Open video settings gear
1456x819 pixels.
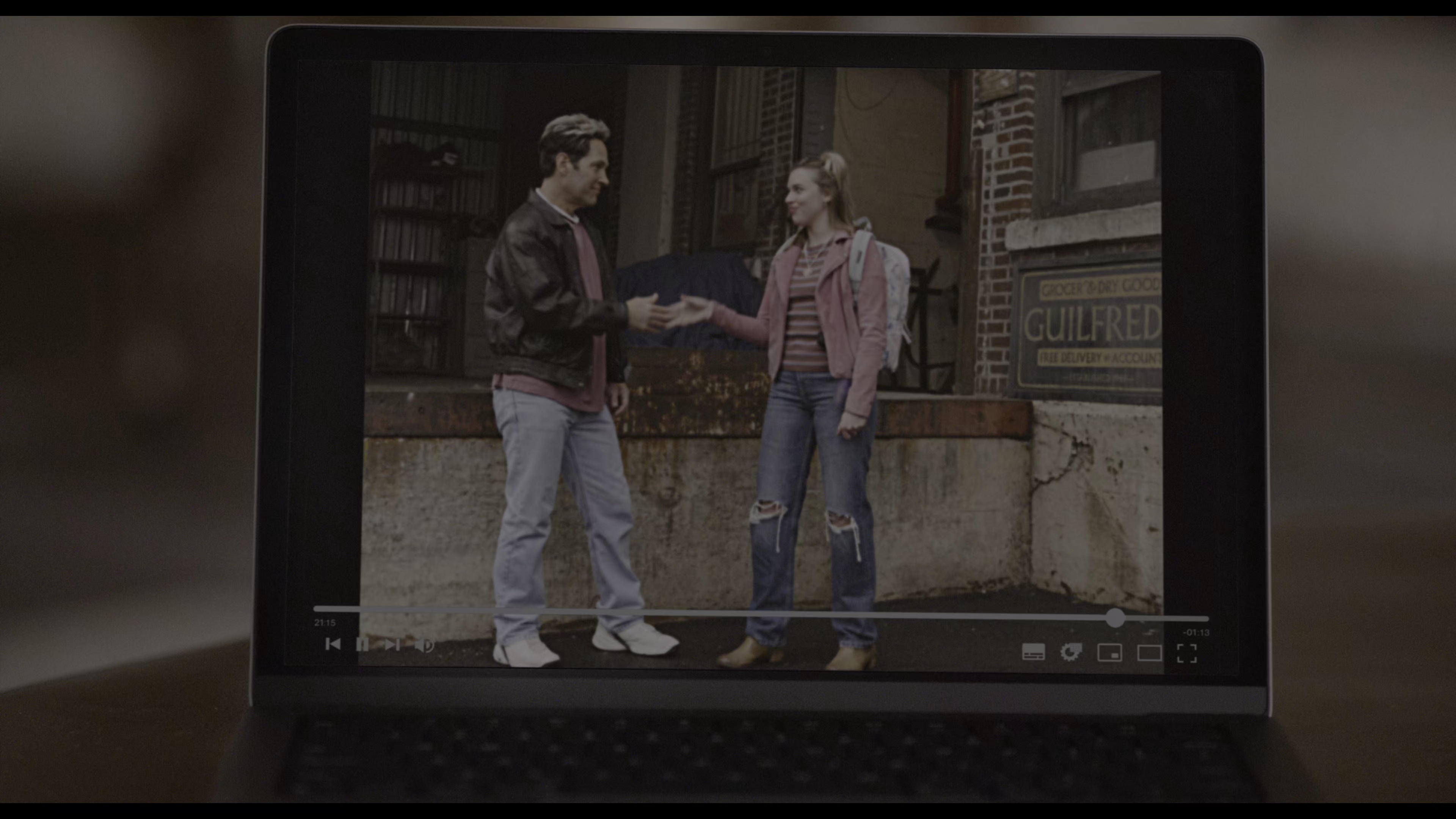click(1070, 652)
